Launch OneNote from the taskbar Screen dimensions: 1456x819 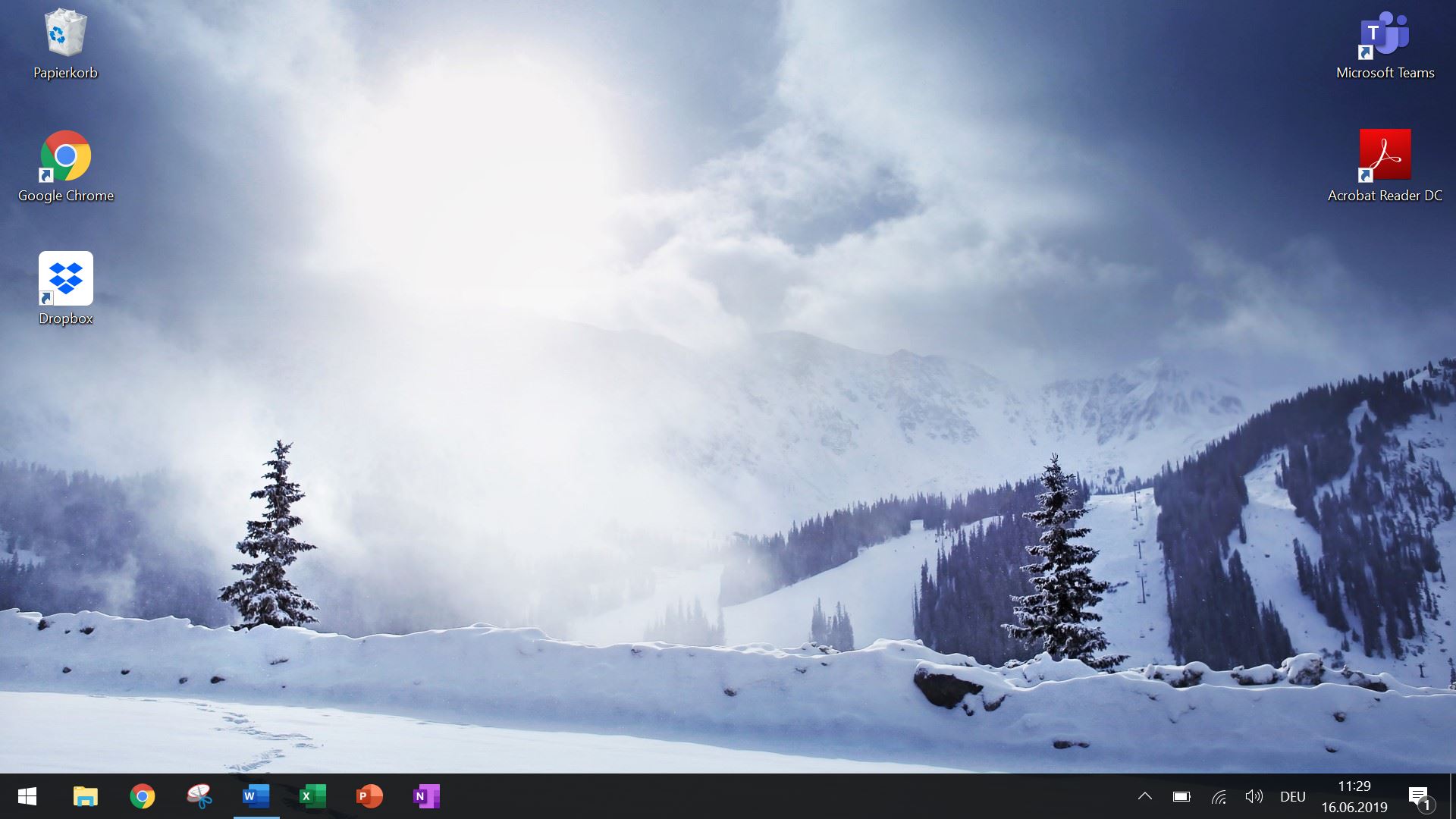click(426, 796)
